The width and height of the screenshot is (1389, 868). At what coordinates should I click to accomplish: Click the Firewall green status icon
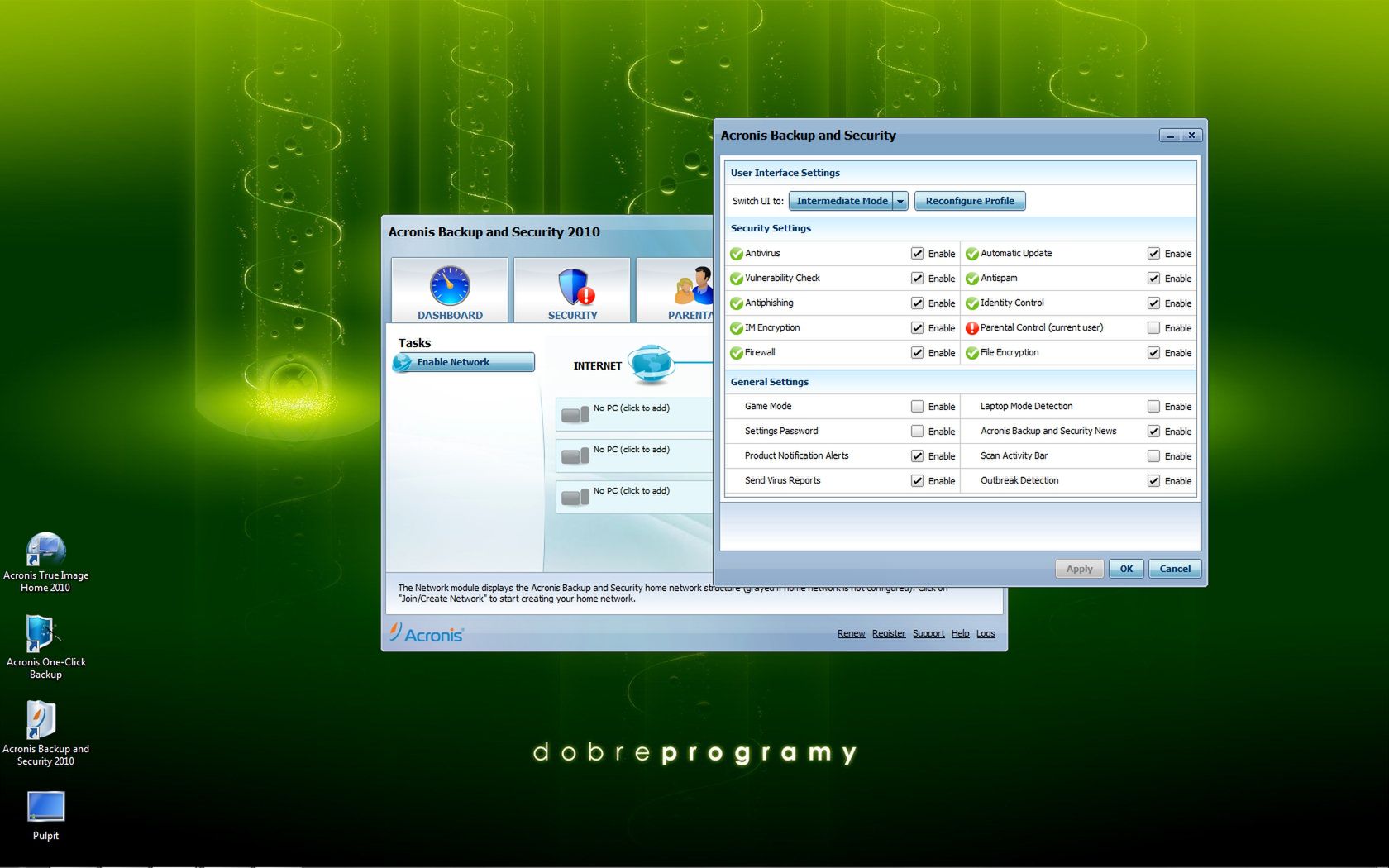tap(737, 353)
